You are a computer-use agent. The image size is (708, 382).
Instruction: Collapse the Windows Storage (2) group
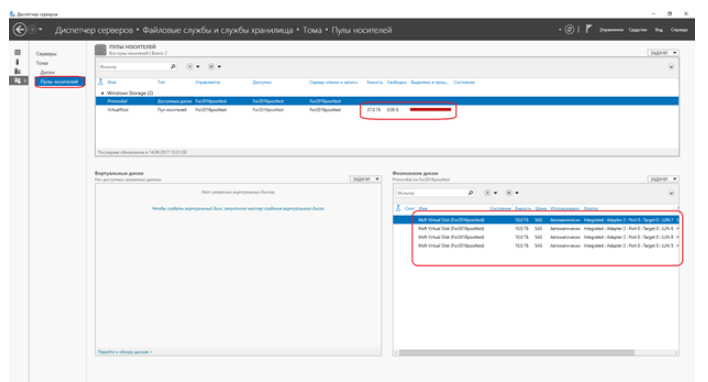[102, 93]
